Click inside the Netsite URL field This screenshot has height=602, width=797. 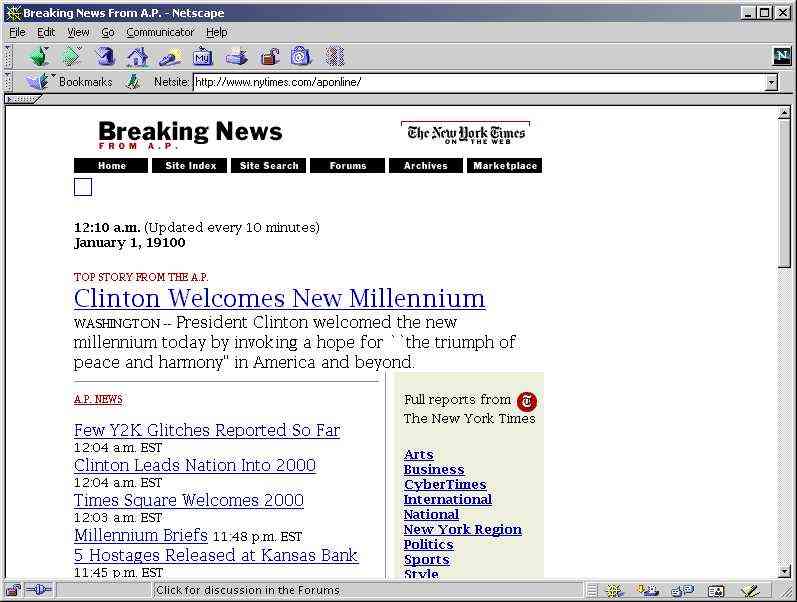479,82
